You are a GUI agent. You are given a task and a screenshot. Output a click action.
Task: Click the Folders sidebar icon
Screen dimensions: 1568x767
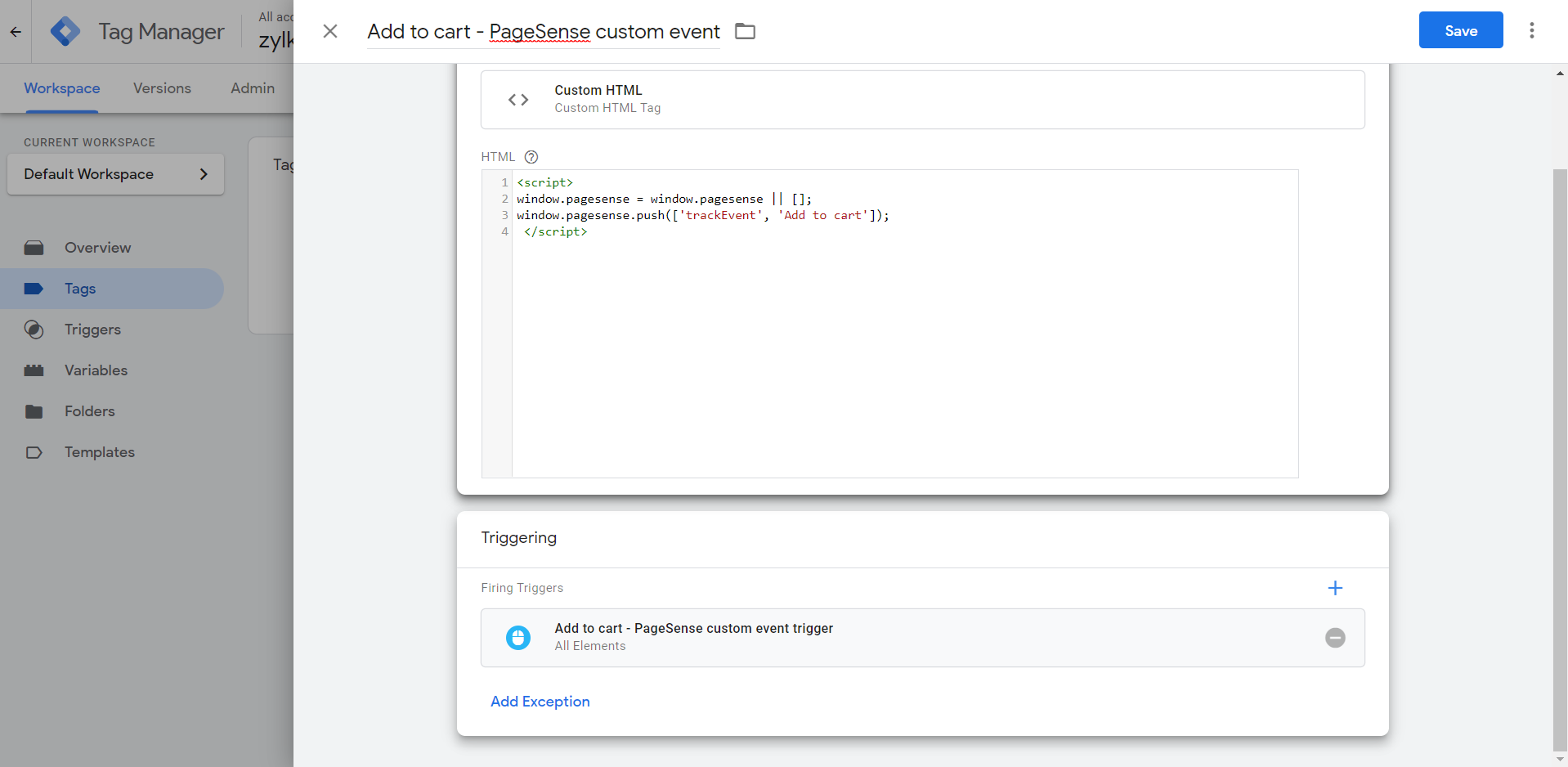34,411
